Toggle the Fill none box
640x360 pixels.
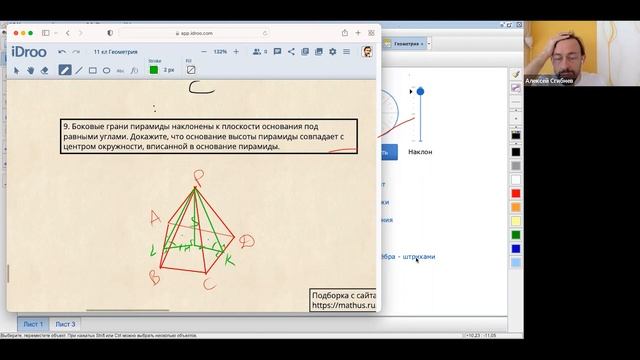click(191, 70)
